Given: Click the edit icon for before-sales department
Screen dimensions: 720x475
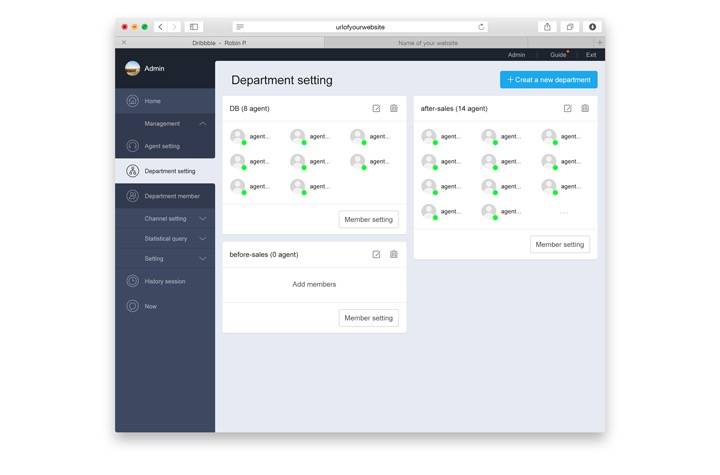Looking at the screenshot, I should coord(376,254).
